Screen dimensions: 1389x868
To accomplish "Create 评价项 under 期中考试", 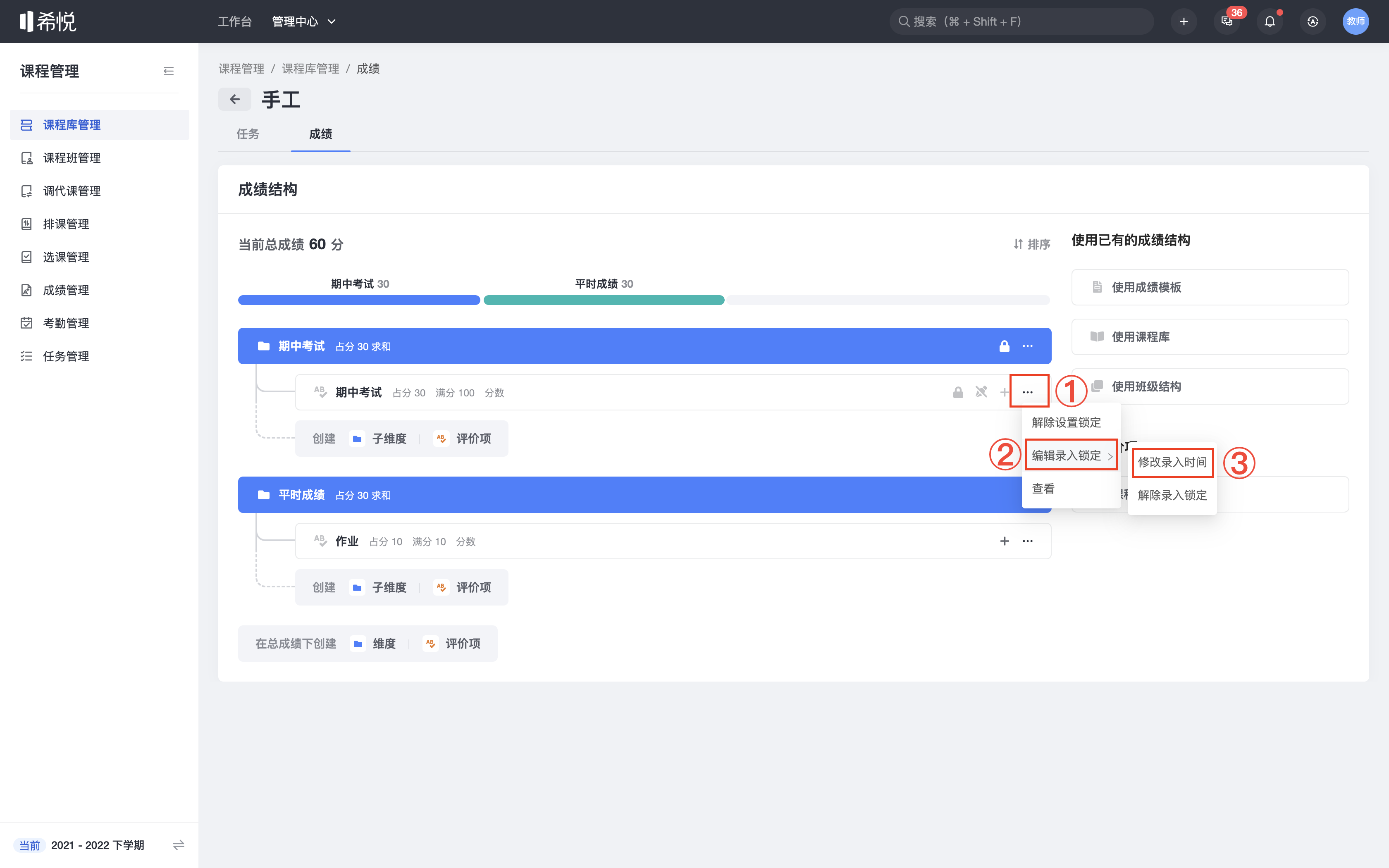I will [462, 439].
